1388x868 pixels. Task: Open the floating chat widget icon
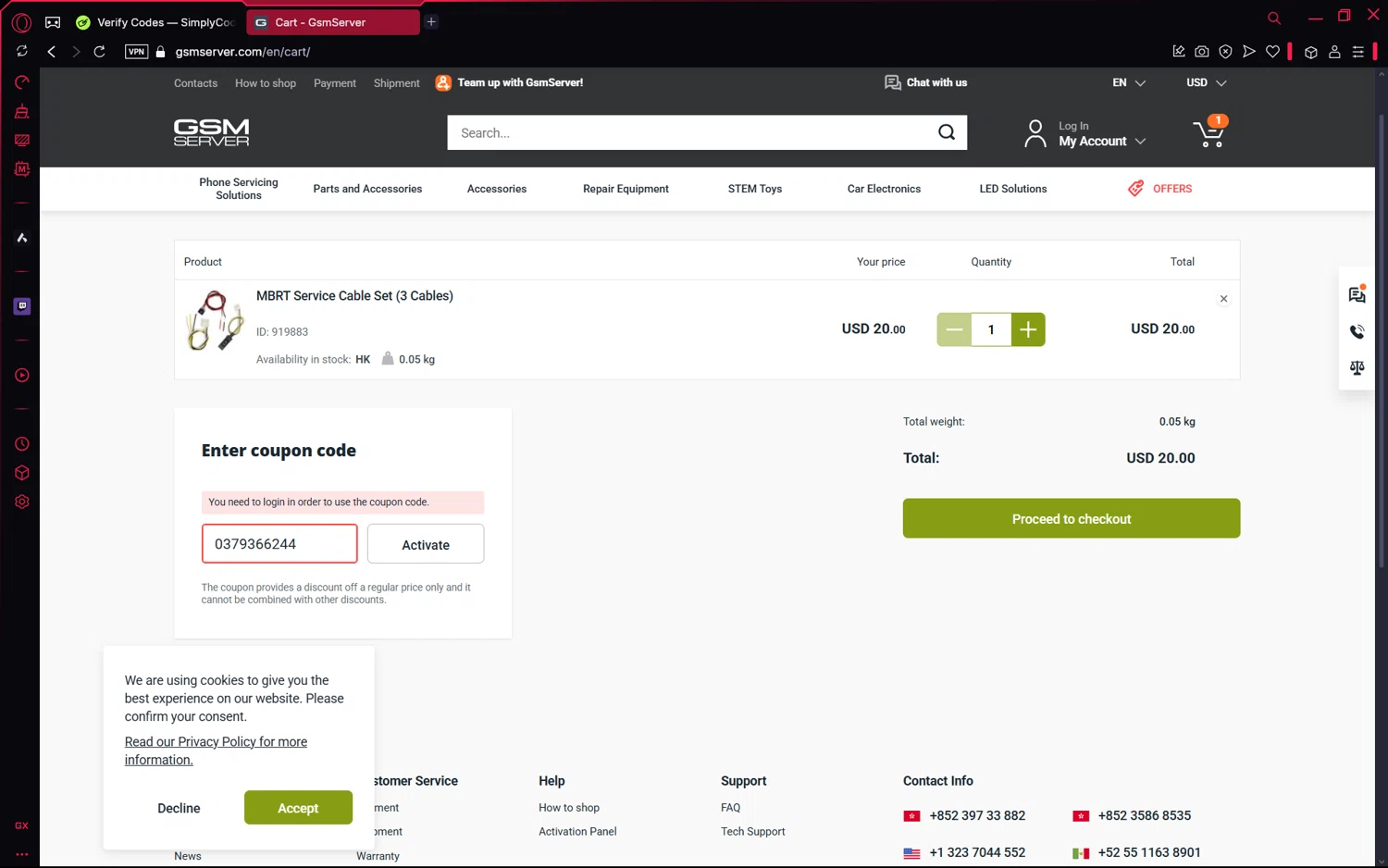pos(1357,294)
